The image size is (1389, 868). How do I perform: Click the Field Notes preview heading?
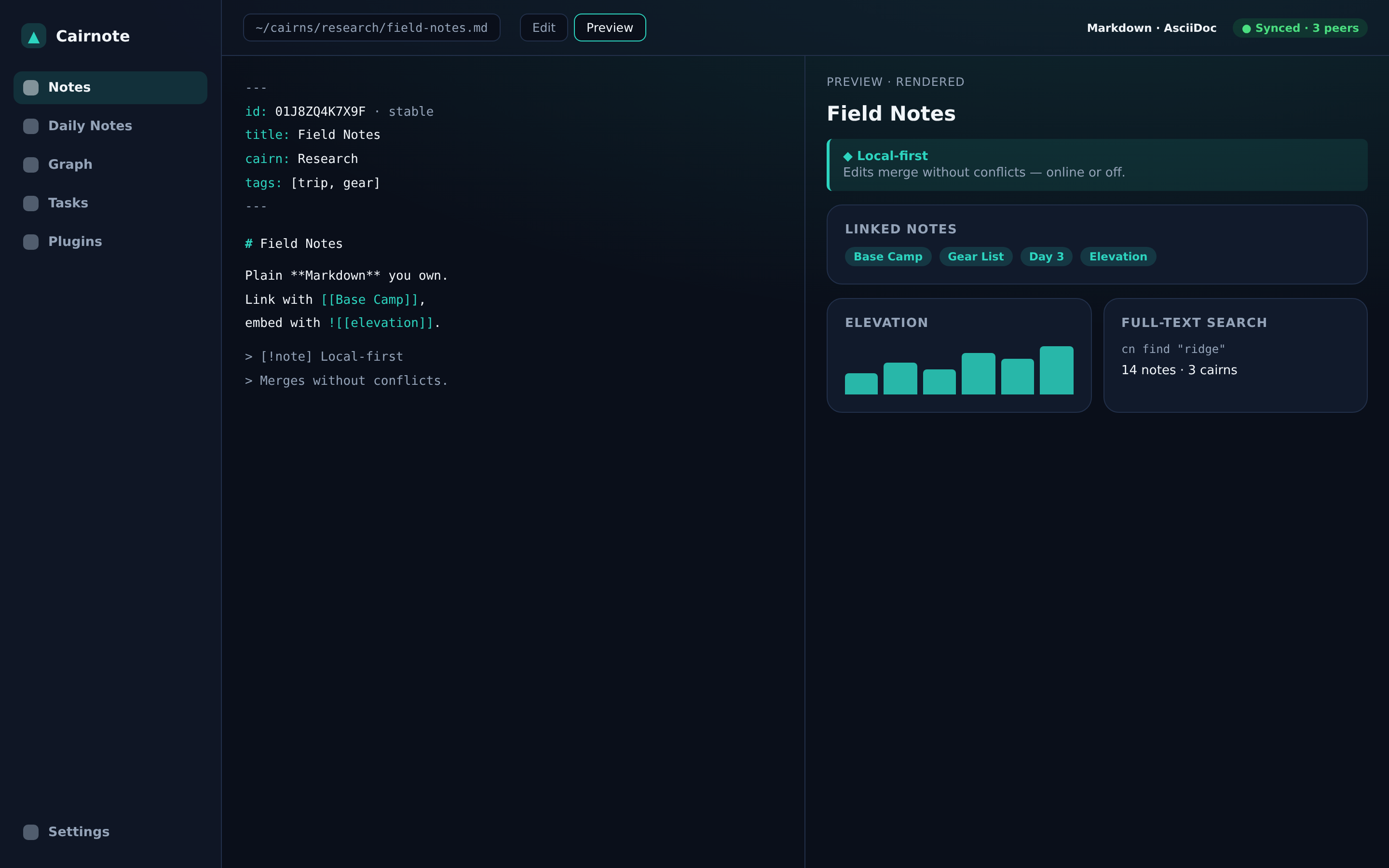coord(891,114)
